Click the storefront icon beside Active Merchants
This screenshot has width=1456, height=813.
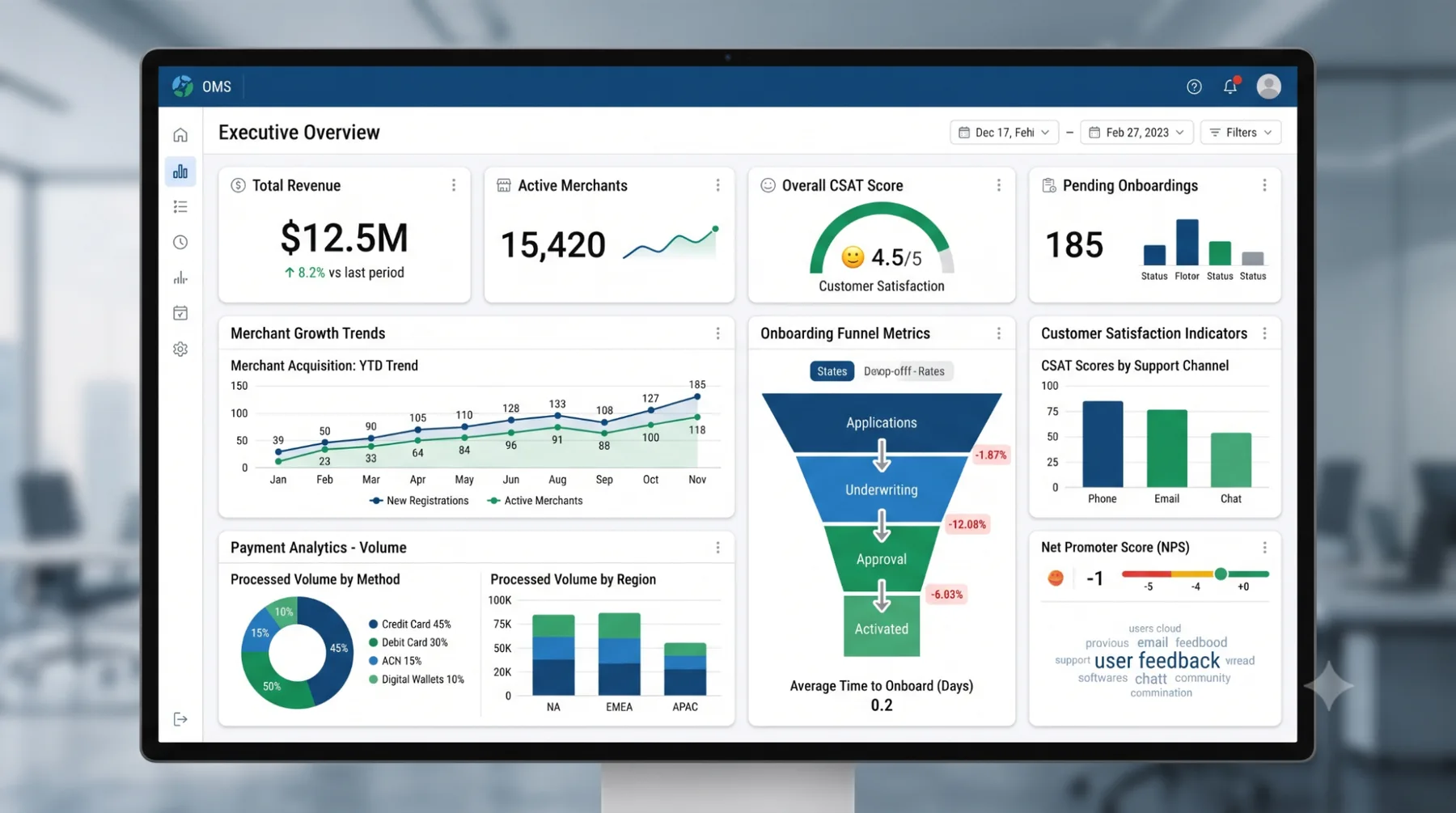coord(503,185)
